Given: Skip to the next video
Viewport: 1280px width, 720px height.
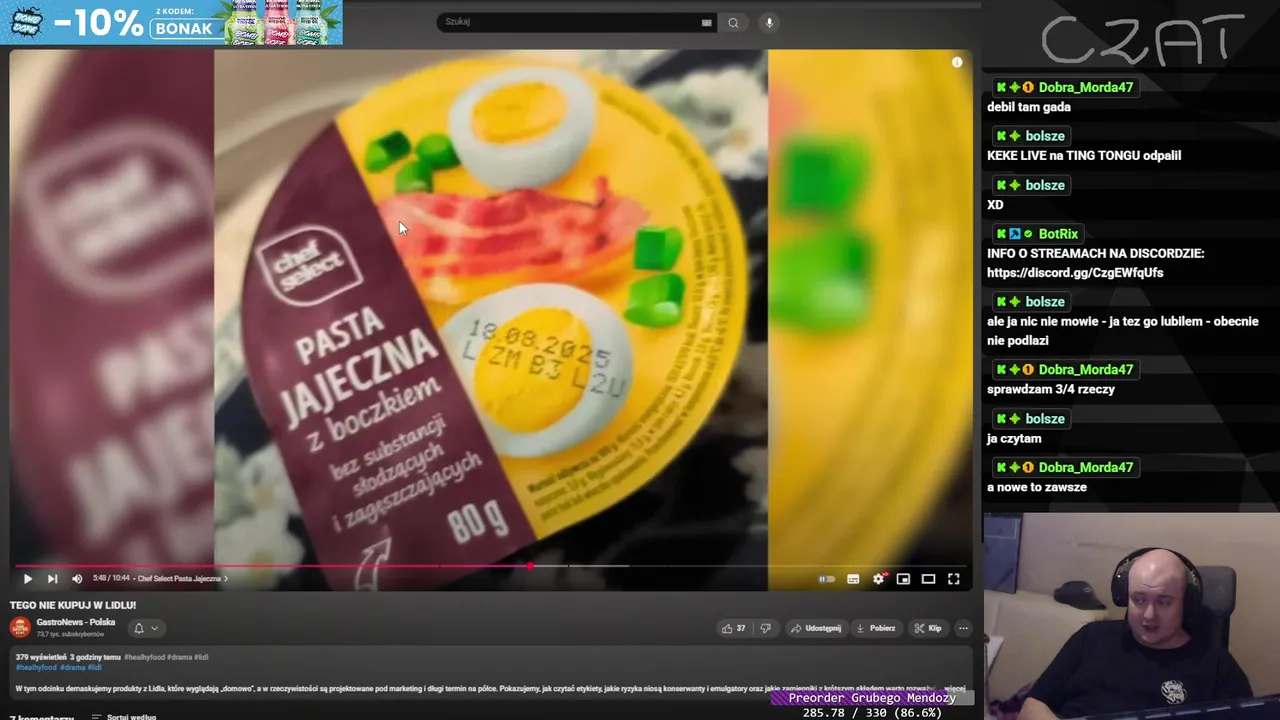Looking at the screenshot, I should (52, 578).
